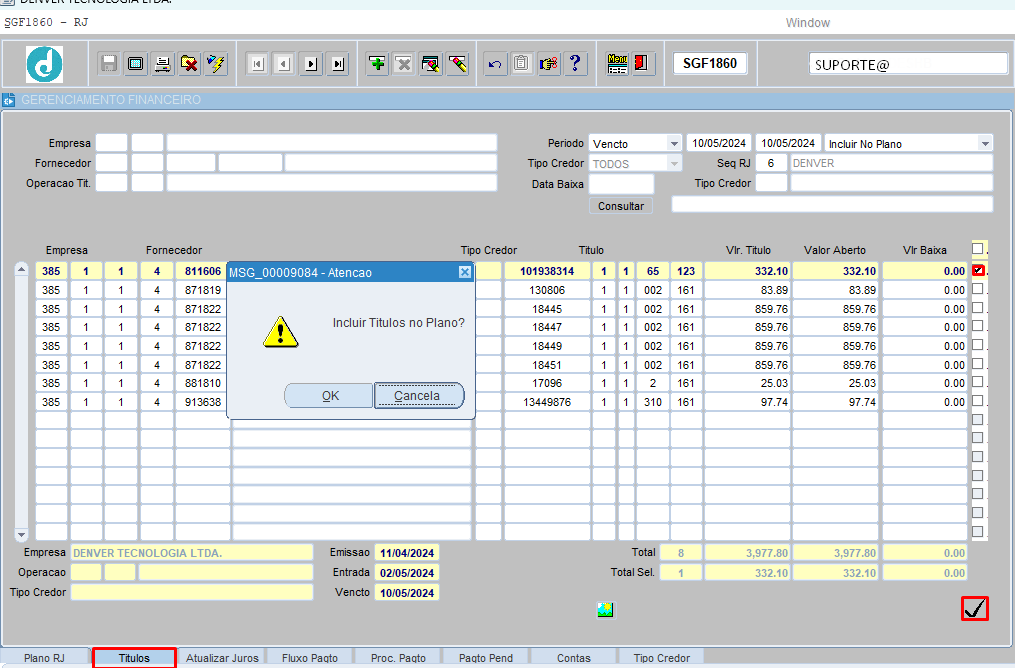Uncheck the checked box on first row
1015x668 pixels.
pos(978,270)
